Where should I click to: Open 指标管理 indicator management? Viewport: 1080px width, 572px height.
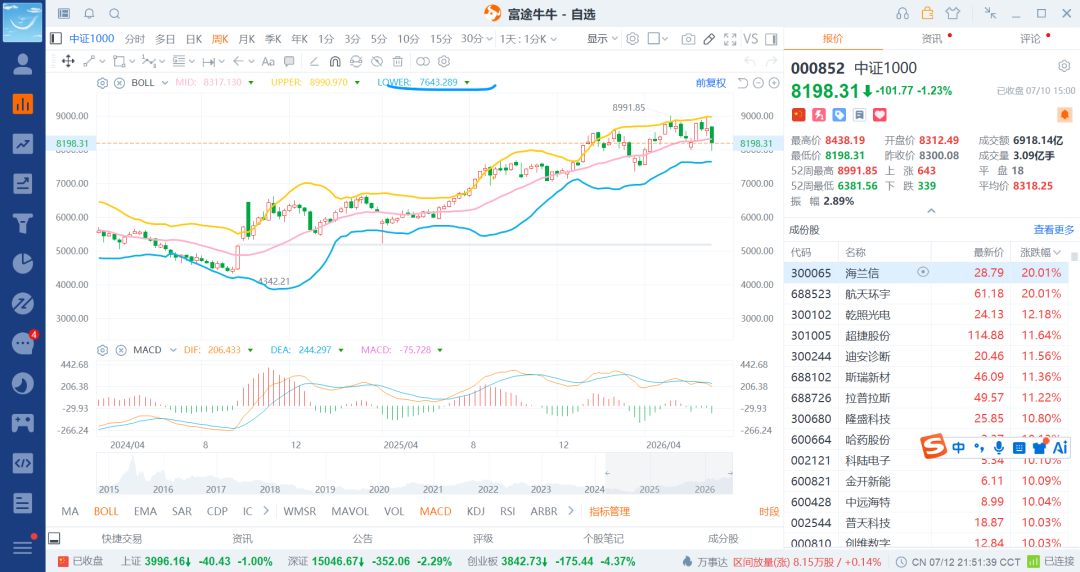tap(610, 511)
